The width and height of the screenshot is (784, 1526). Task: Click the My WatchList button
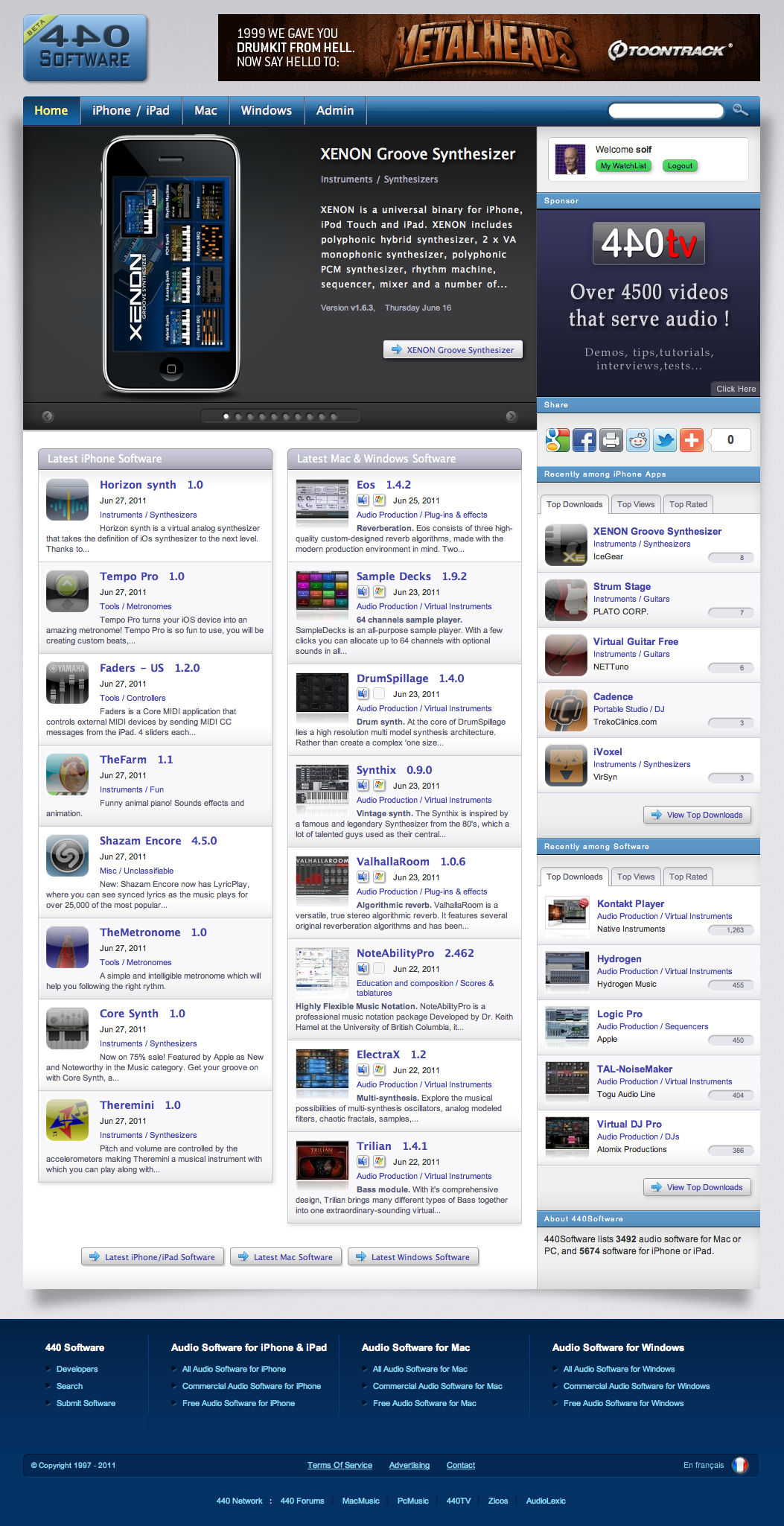(623, 166)
